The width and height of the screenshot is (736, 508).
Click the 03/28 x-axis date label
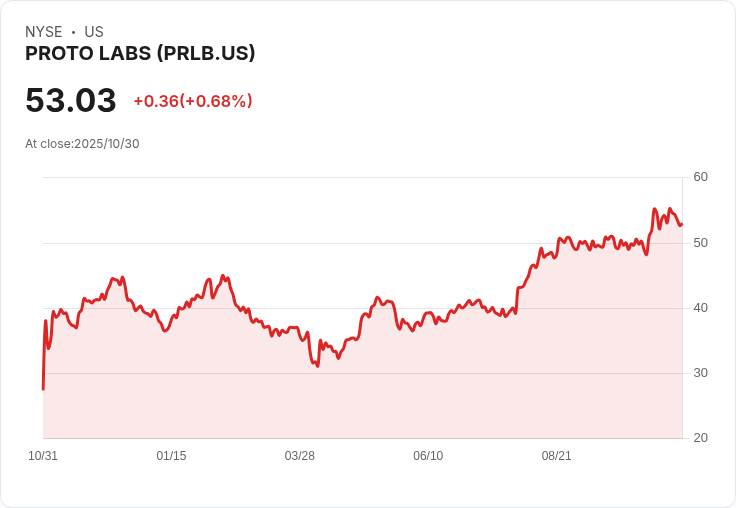[299, 455]
